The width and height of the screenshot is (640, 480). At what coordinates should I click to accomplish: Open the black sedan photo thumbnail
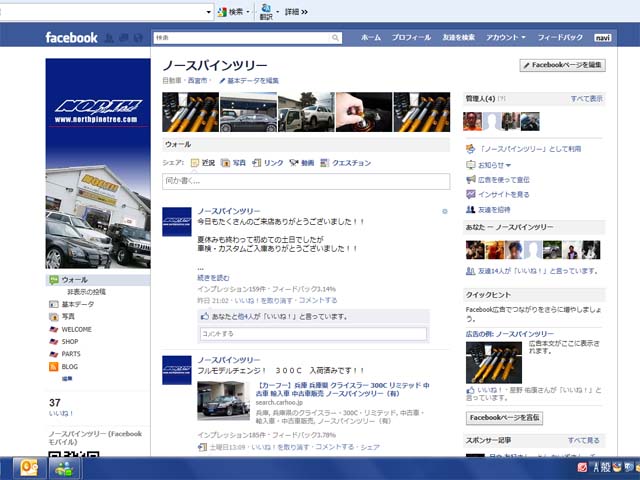249,112
